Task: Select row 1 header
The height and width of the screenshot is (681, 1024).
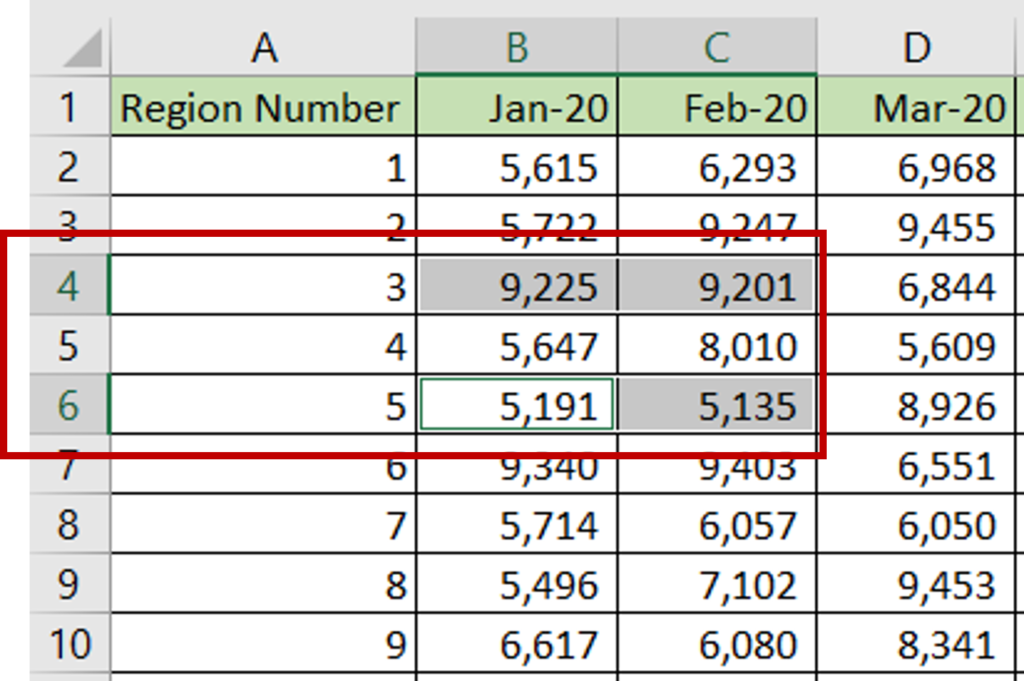Action: tap(70, 108)
